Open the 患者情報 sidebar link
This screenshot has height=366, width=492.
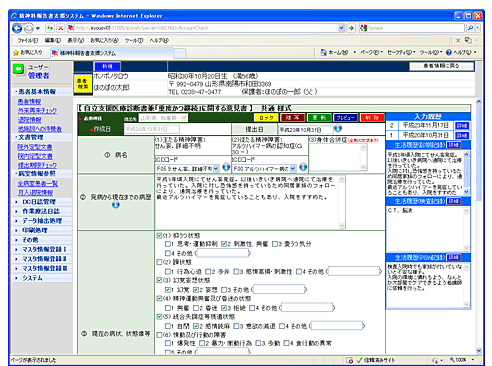29,101
